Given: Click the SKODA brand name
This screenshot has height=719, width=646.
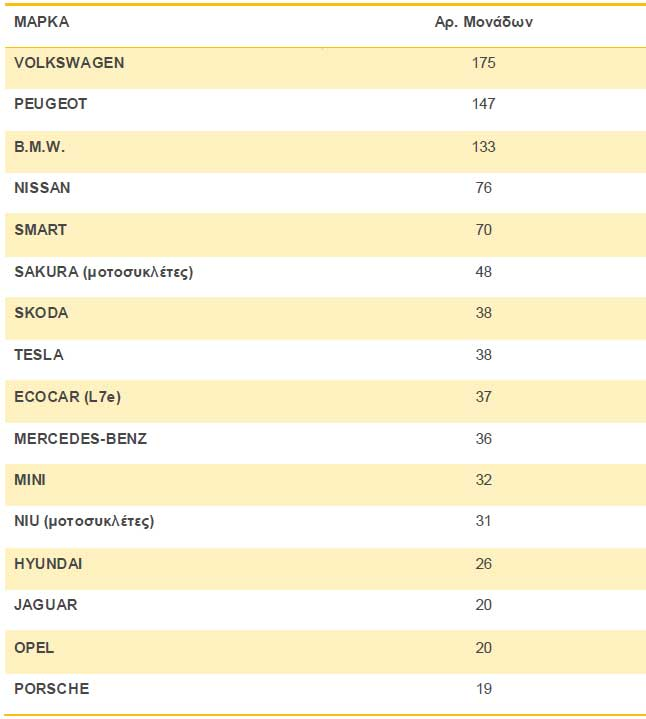Looking at the screenshot, I should (41, 313).
